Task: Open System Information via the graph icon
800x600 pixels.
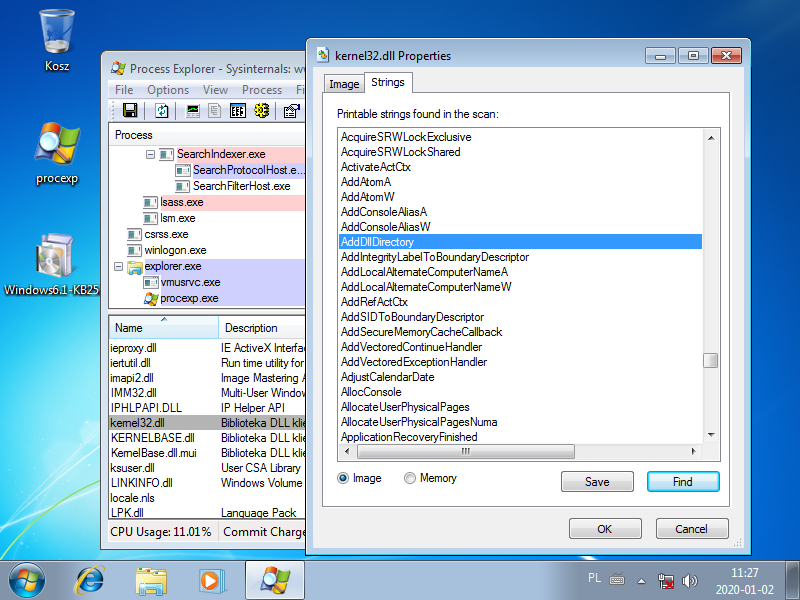Action: pyautogui.click(x=192, y=111)
